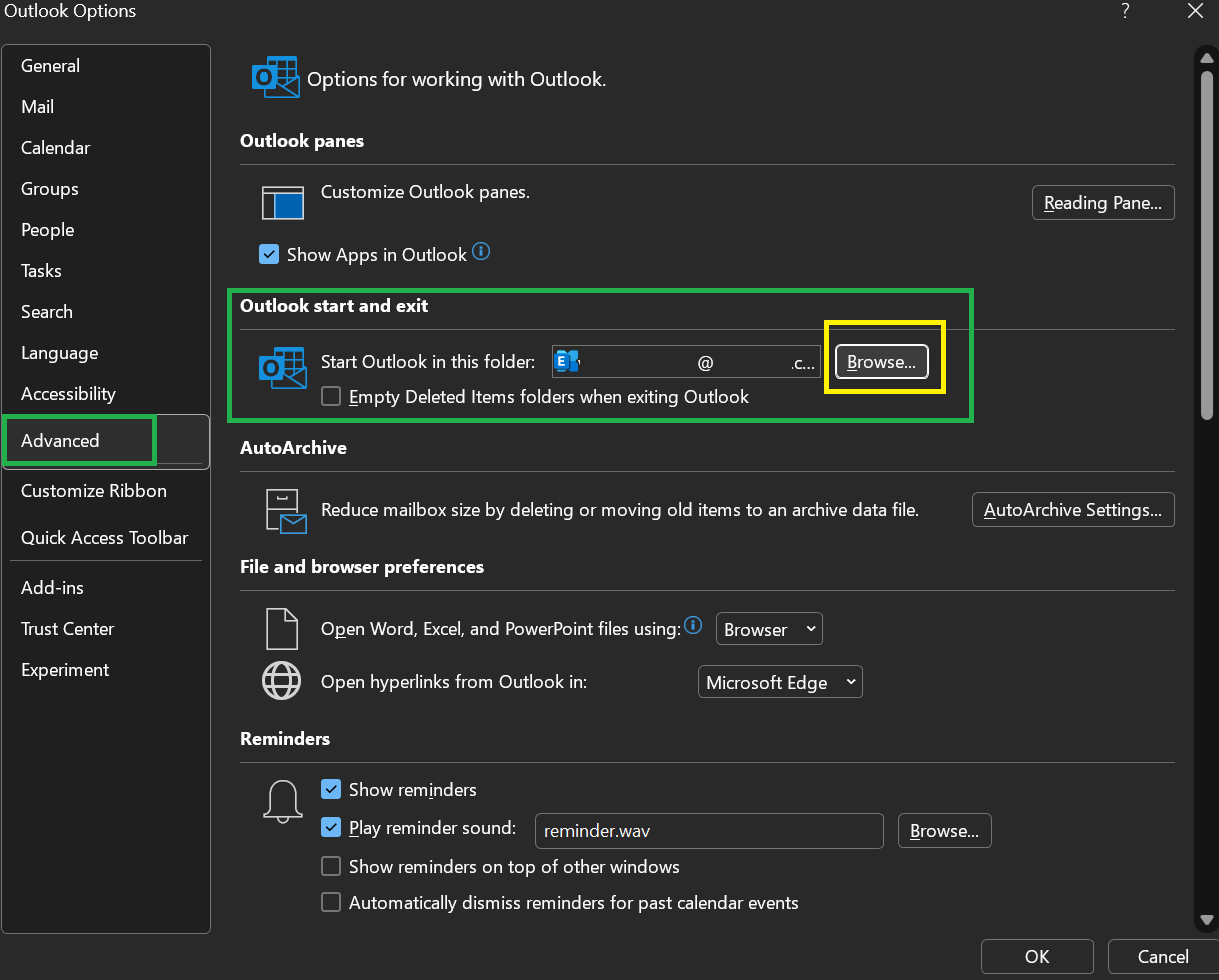Click the Outlook icon beside Start Outlook folder setting
Screen dimensions: 1219x980
[283, 369]
